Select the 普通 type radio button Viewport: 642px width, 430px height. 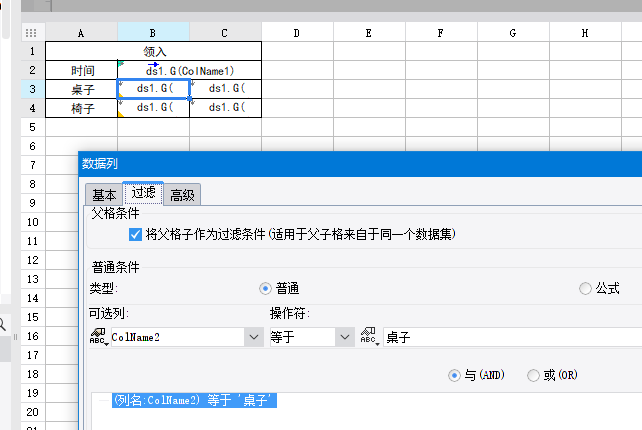tap(265, 289)
